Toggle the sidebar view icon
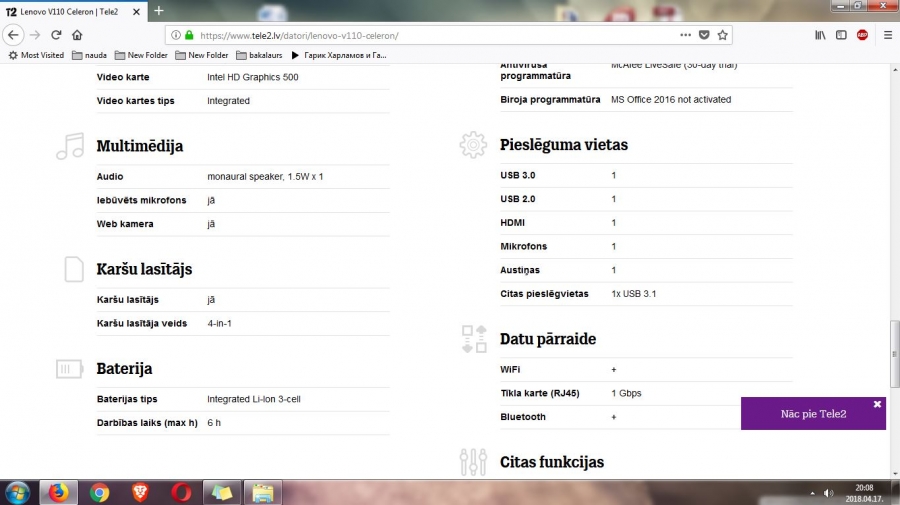The height and width of the screenshot is (505, 900). click(841, 35)
